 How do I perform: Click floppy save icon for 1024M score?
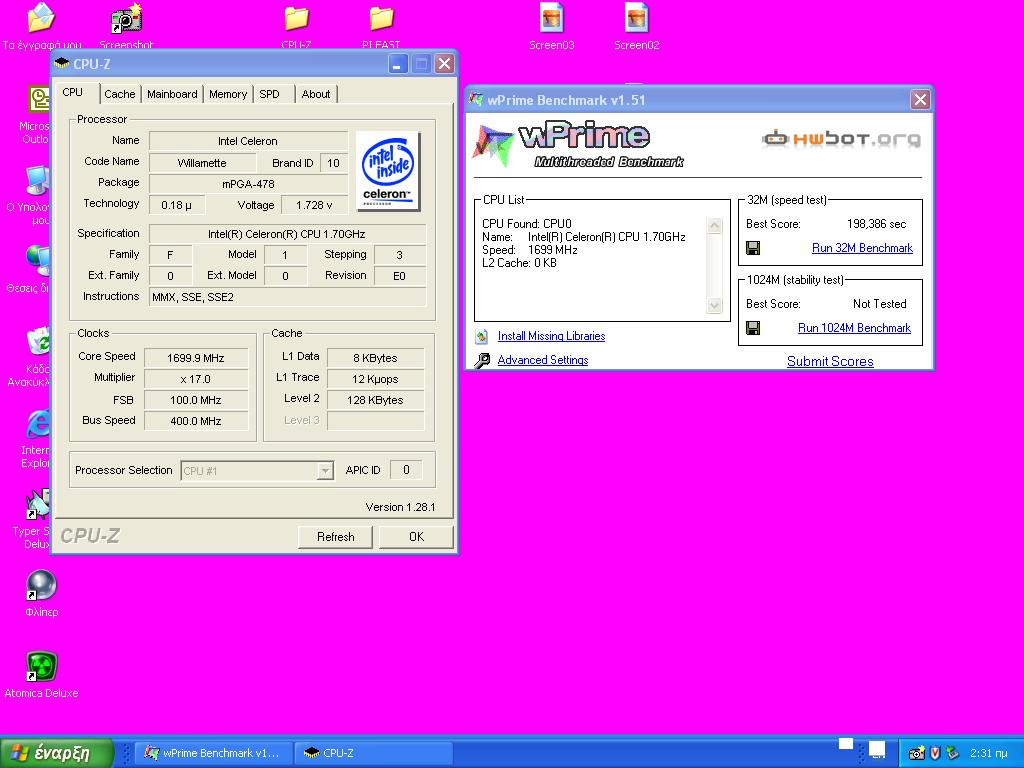[x=753, y=328]
